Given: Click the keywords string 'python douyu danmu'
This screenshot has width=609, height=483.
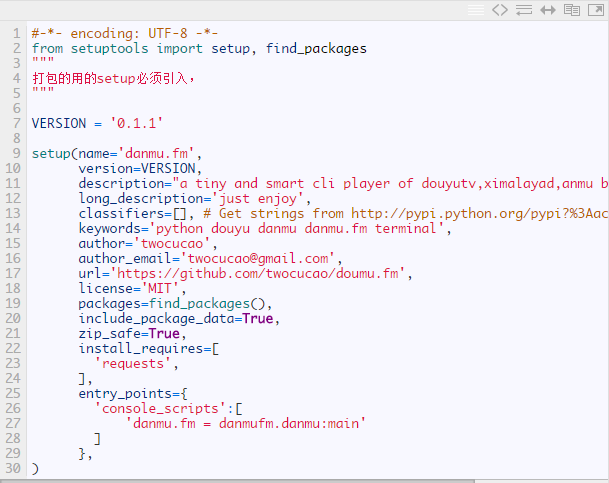Looking at the screenshot, I should pyautogui.click(x=296, y=228).
